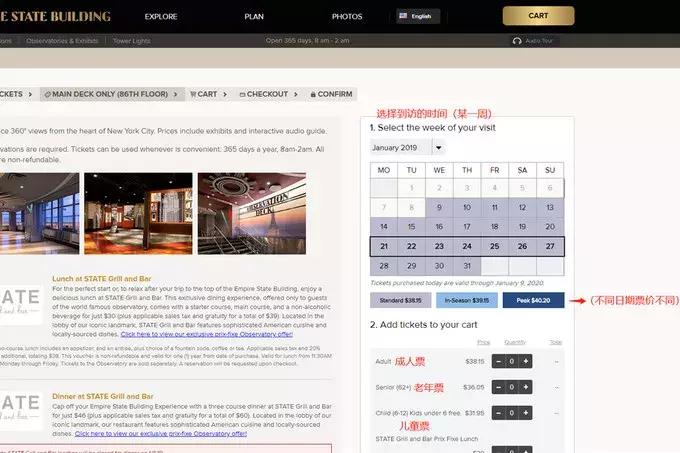Screen dimensions: 680x453
Task: Open Observatories & Exhibits submenu link
Action: coord(62,41)
